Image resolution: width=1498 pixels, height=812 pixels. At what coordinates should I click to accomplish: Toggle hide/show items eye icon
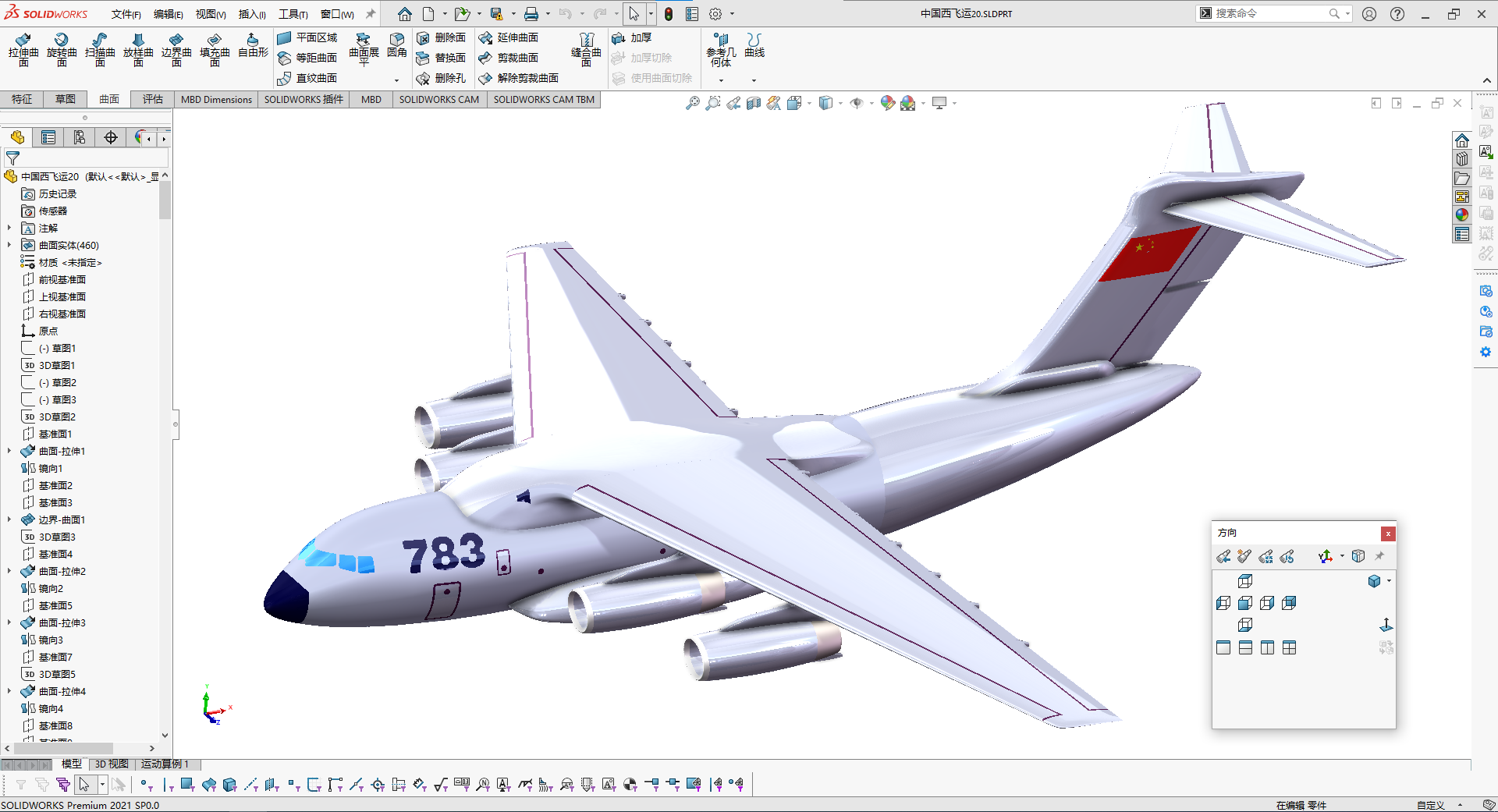[857, 103]
